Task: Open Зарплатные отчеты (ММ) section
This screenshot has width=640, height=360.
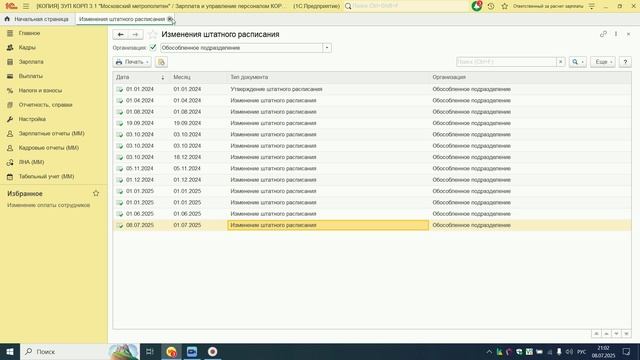Action: tap(51, 133)
